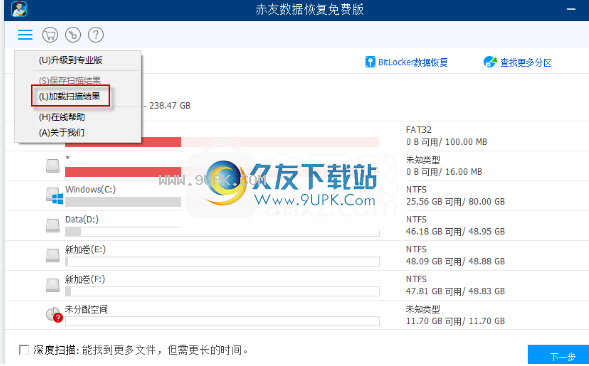
Task: Enable the 深度扫描 checkbox
Action: pyautogui.click(x=24, y=350)
